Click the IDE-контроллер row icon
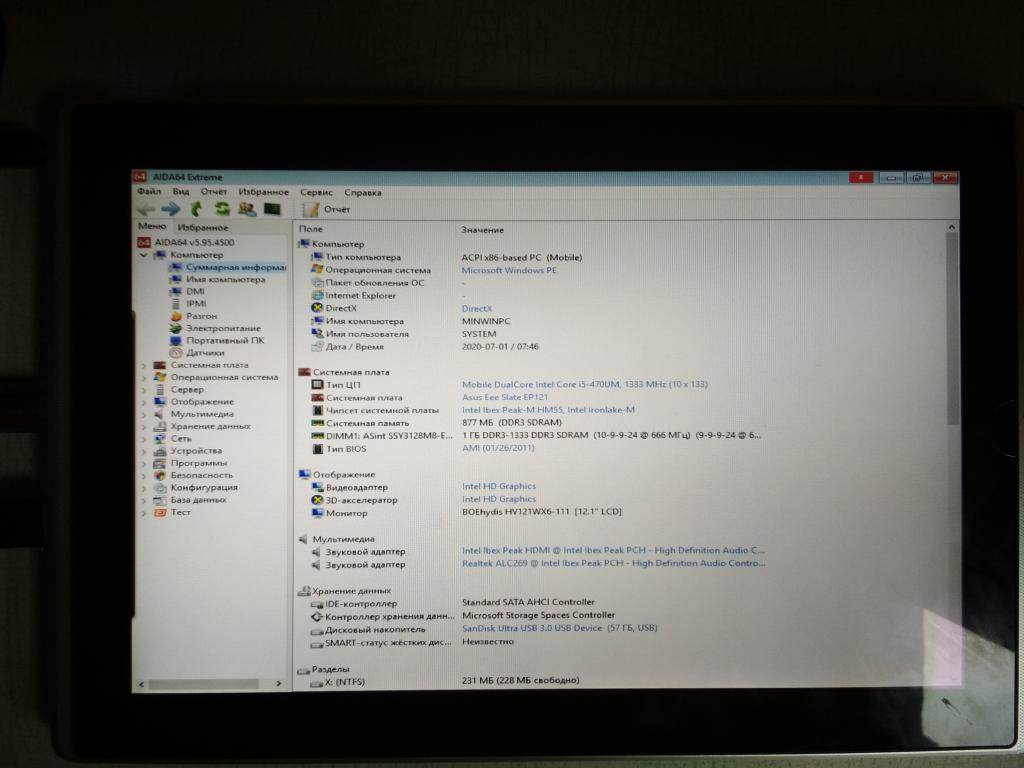 point(317,604)
